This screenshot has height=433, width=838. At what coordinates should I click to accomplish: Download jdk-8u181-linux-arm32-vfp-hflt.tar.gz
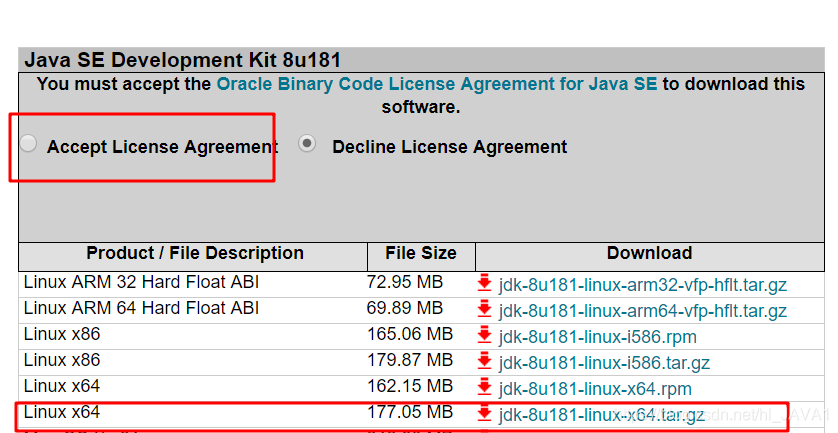pyautogui.click(x=642, y=285)
